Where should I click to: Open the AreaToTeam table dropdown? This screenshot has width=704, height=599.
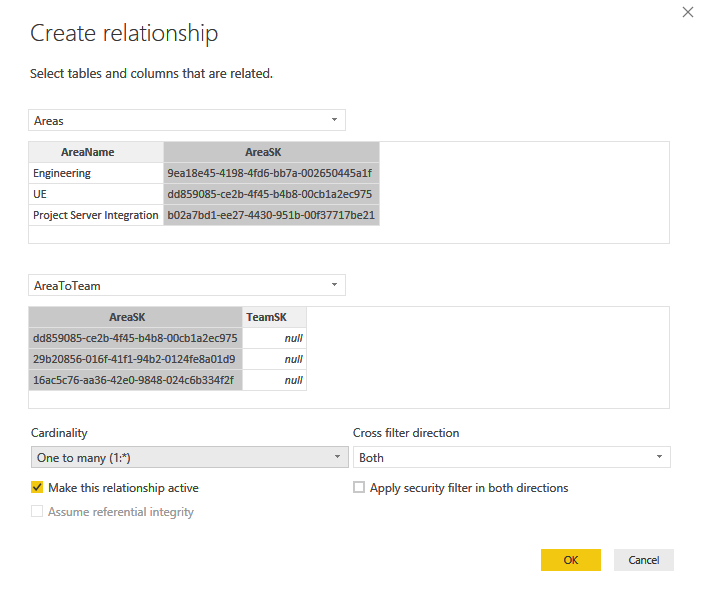coord(187,285)
